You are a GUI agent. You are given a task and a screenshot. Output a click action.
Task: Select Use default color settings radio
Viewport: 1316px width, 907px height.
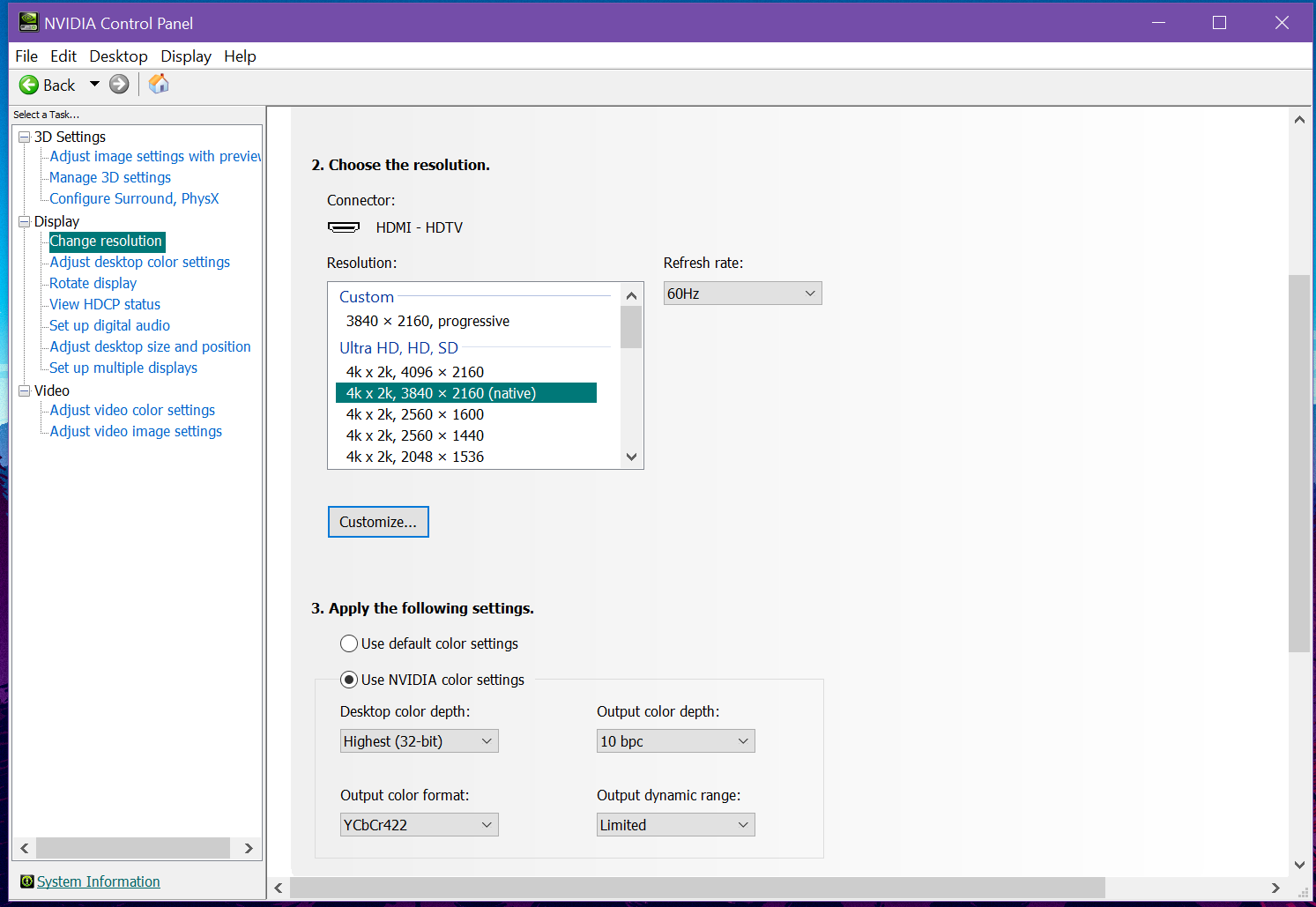tap(349, 643)
